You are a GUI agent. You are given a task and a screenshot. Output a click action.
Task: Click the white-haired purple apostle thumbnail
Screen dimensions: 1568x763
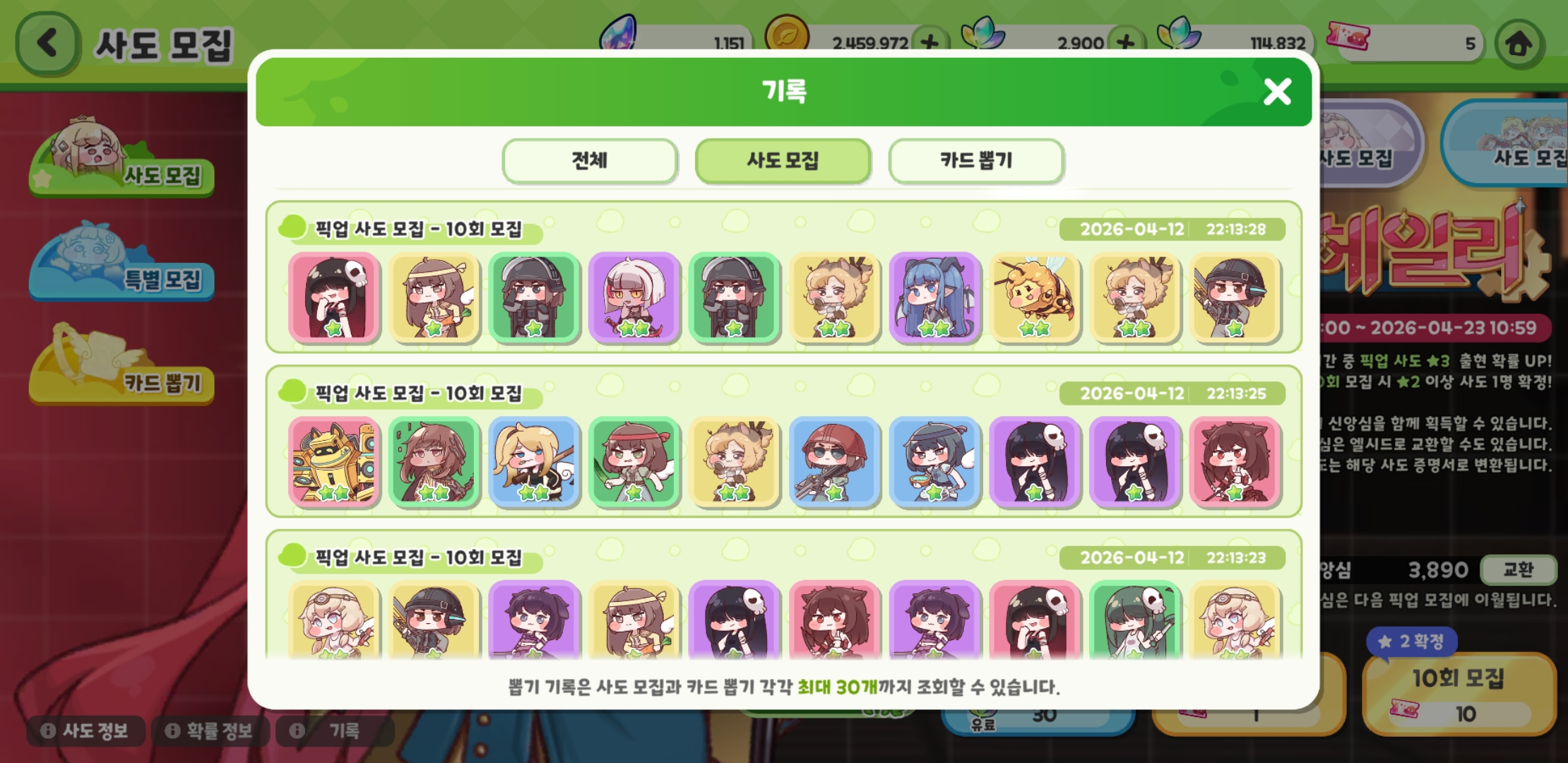click(x=634, y=297)
